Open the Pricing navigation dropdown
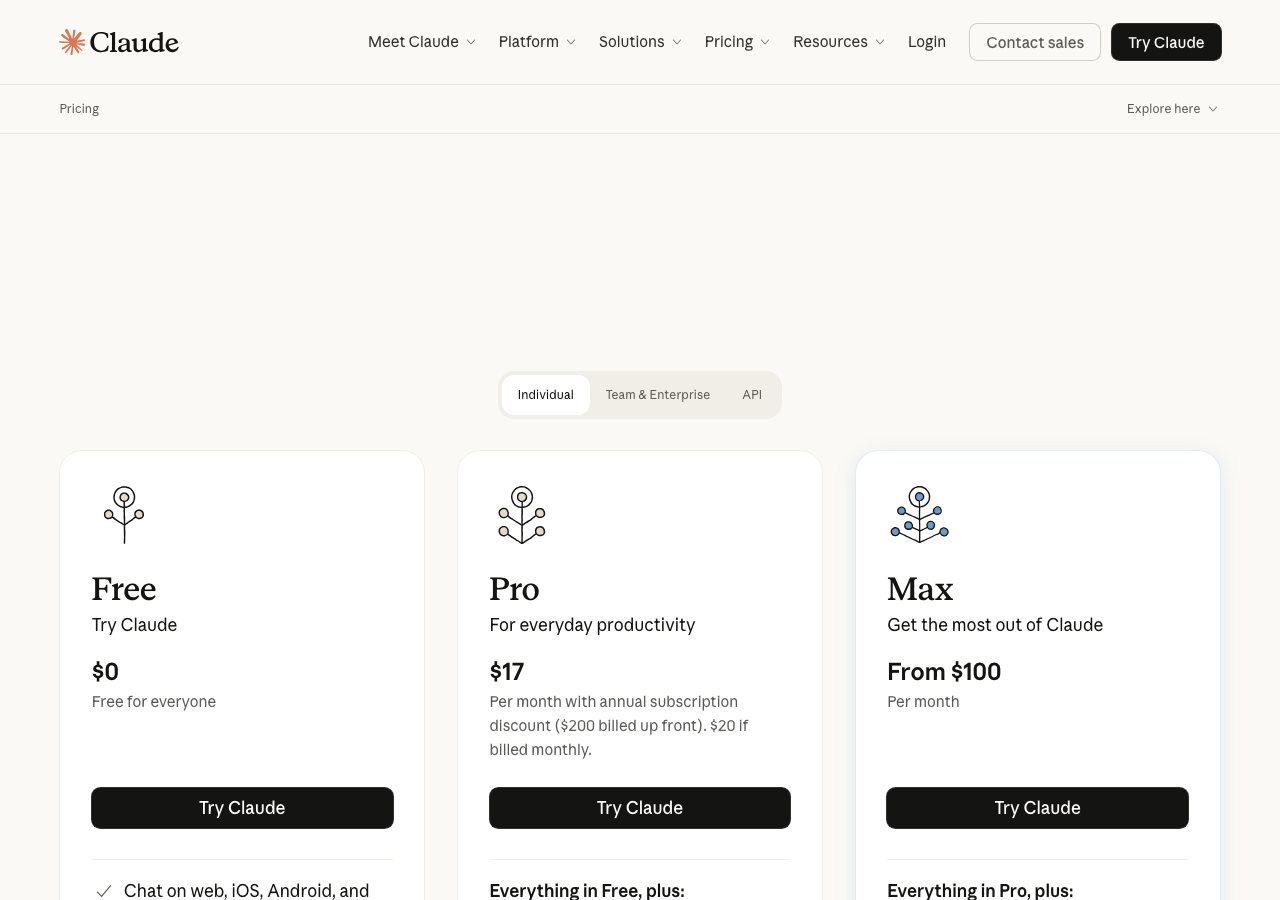 pyautogui.click(x=736, y=41)
